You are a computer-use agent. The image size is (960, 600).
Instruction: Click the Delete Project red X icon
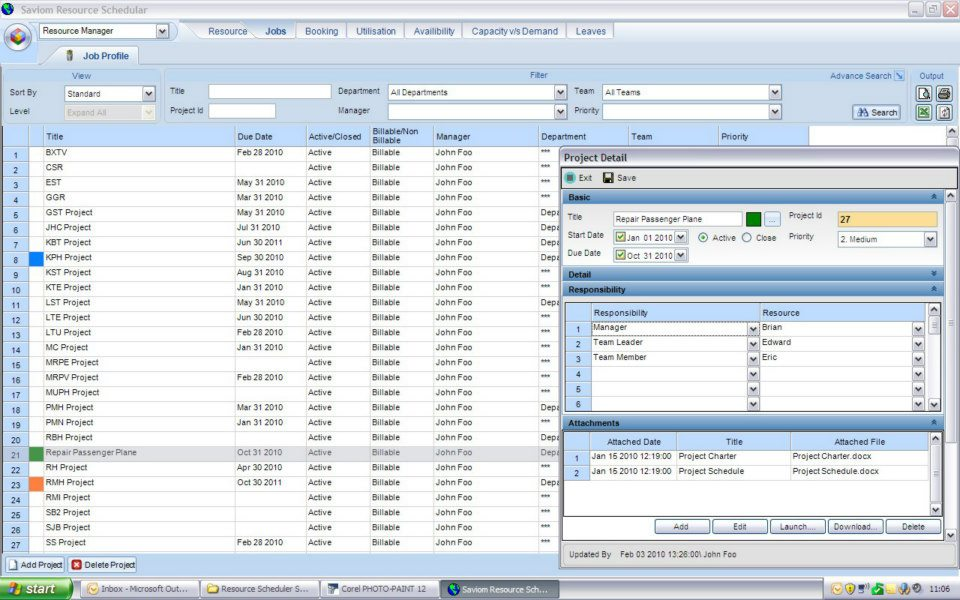(x=77, y=564)
